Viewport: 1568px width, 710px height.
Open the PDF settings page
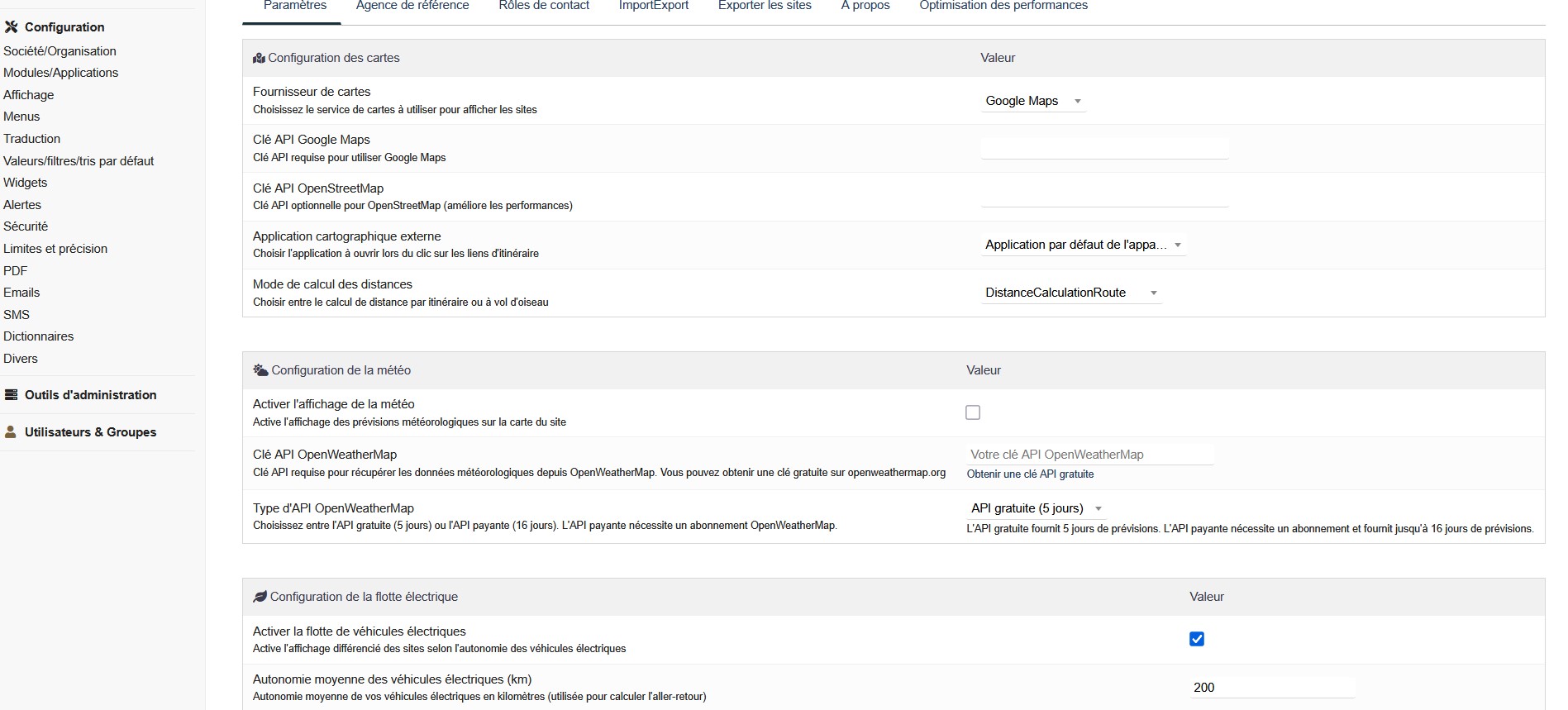15,270
